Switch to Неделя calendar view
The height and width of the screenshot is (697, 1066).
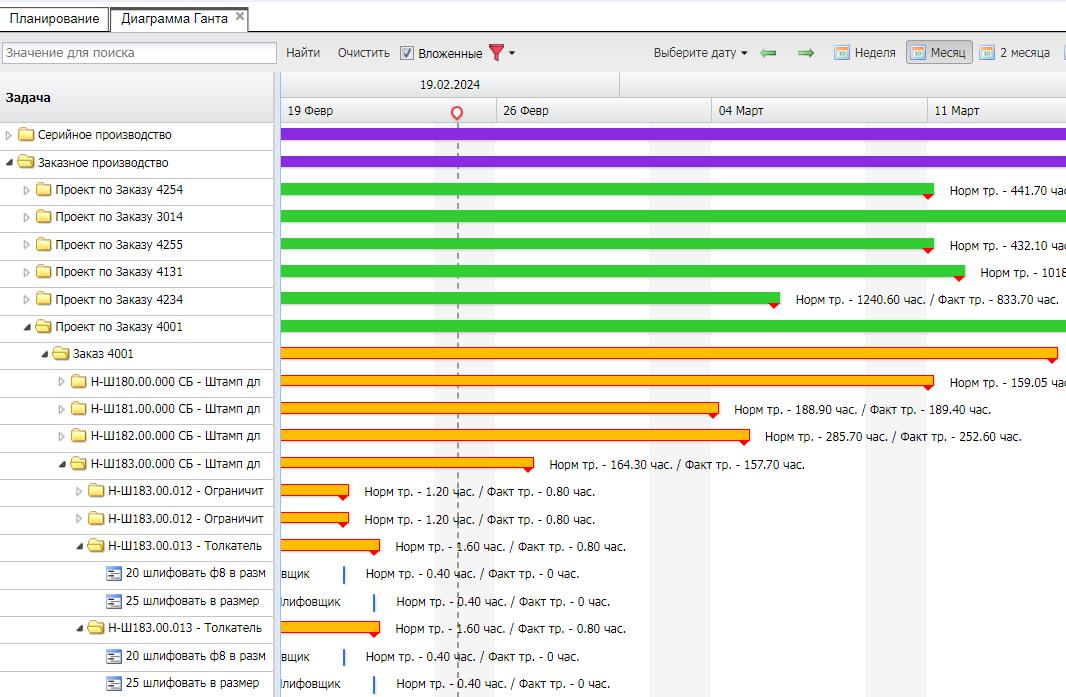pos(865,52)
